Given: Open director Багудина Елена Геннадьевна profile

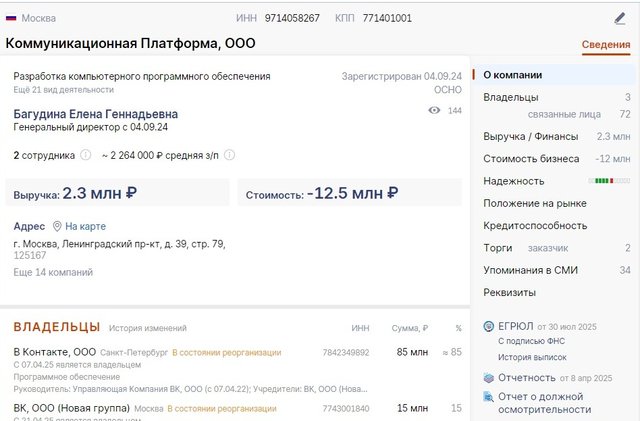Looking at the screenshot, I should pyautogui.click(x=96, y=114).
